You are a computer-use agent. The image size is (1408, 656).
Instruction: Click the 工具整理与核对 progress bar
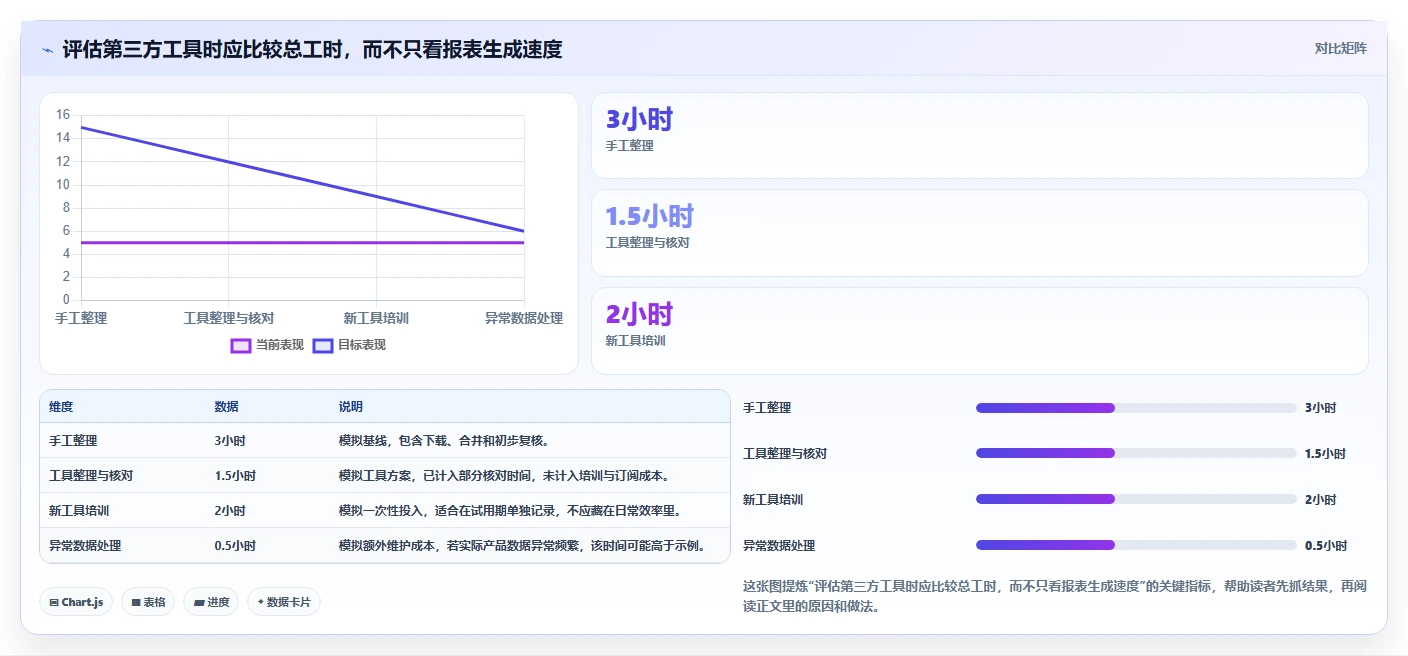pos(1136,454)
